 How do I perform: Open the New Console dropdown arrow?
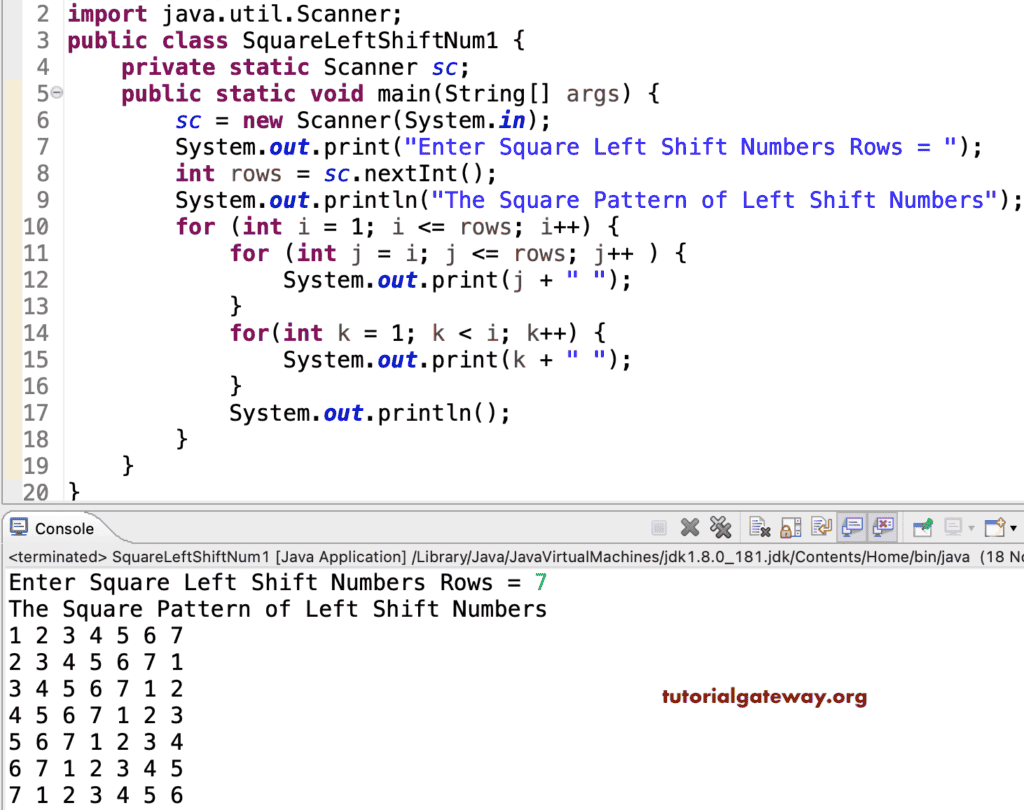pos(1012,527)
